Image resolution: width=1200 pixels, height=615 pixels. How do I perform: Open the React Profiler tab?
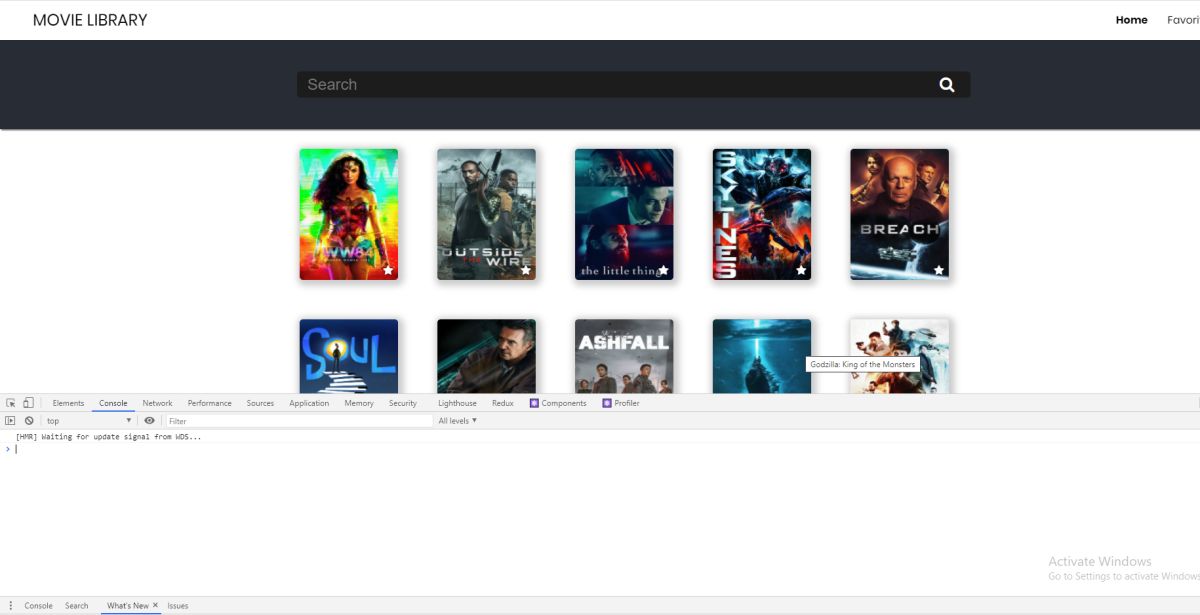tap(621, 403)
